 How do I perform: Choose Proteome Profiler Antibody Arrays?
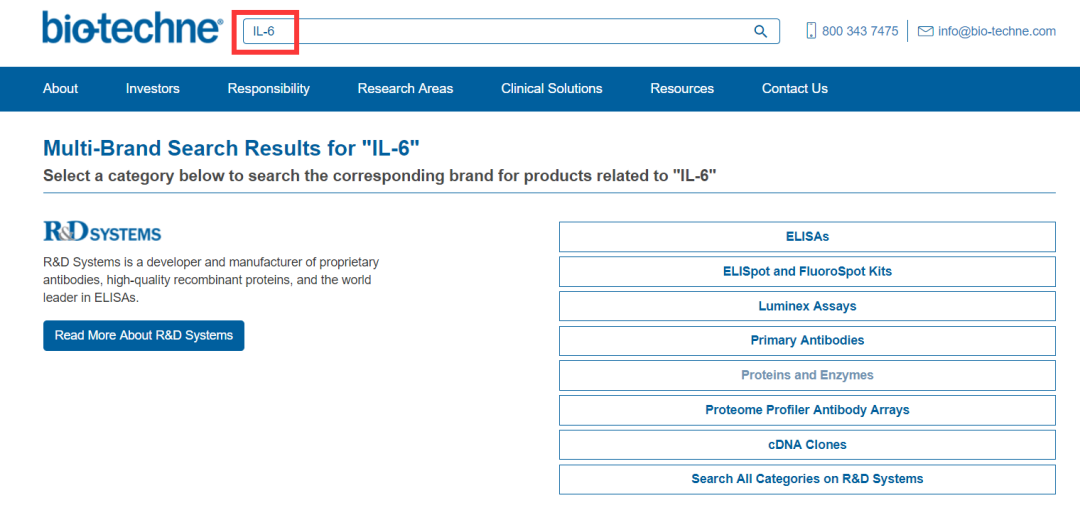(x=807, y=410)
